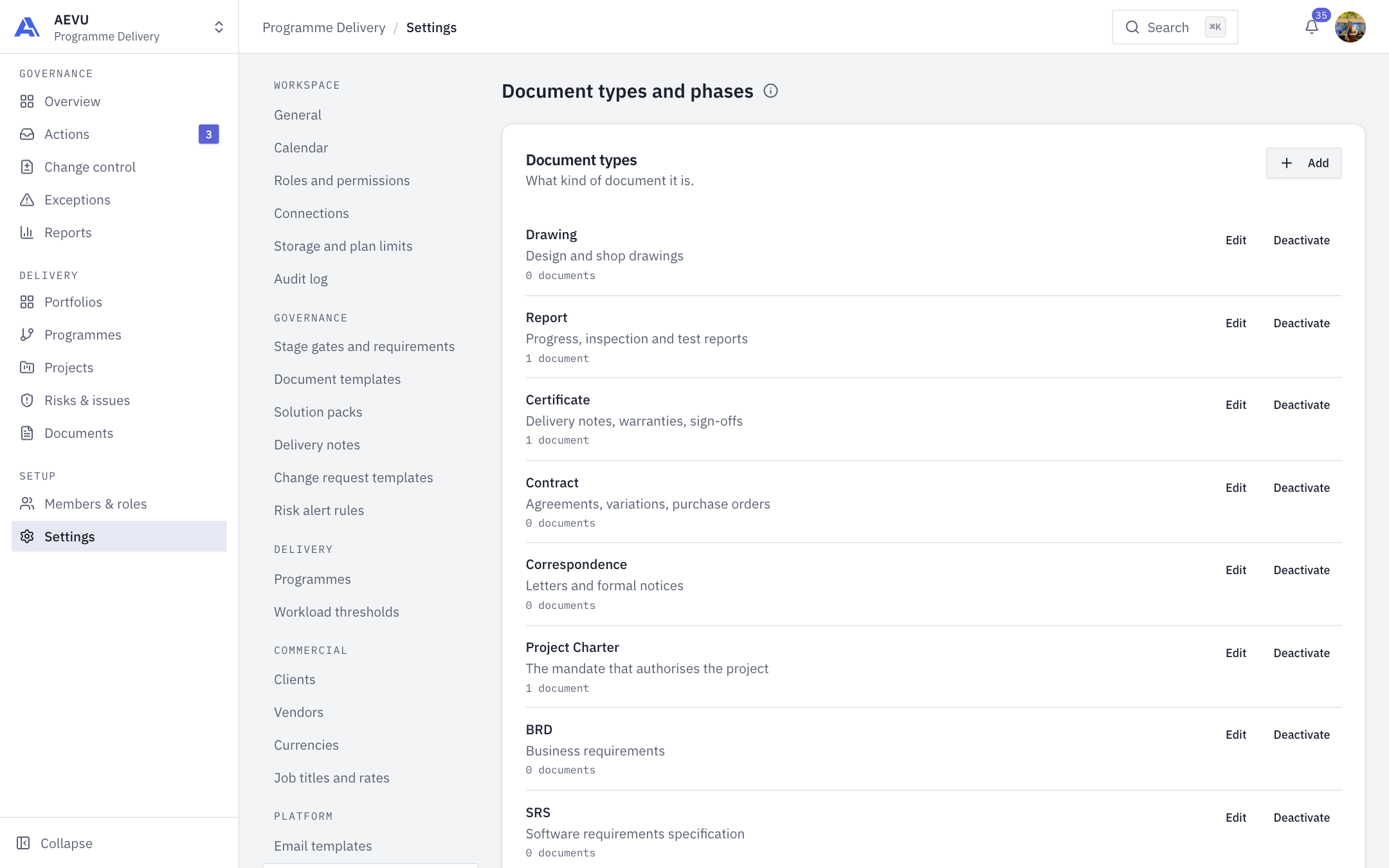This screenshot has height=868, width=1389.
Task: Edit the BRD document type
Action: [1235, 735]
